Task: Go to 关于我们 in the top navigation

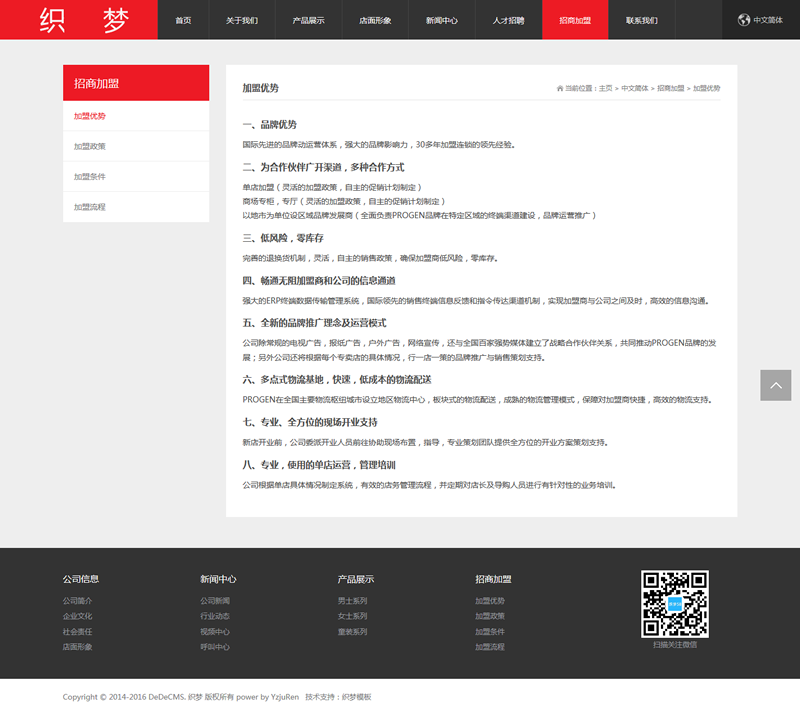Action: click(241, 20)
